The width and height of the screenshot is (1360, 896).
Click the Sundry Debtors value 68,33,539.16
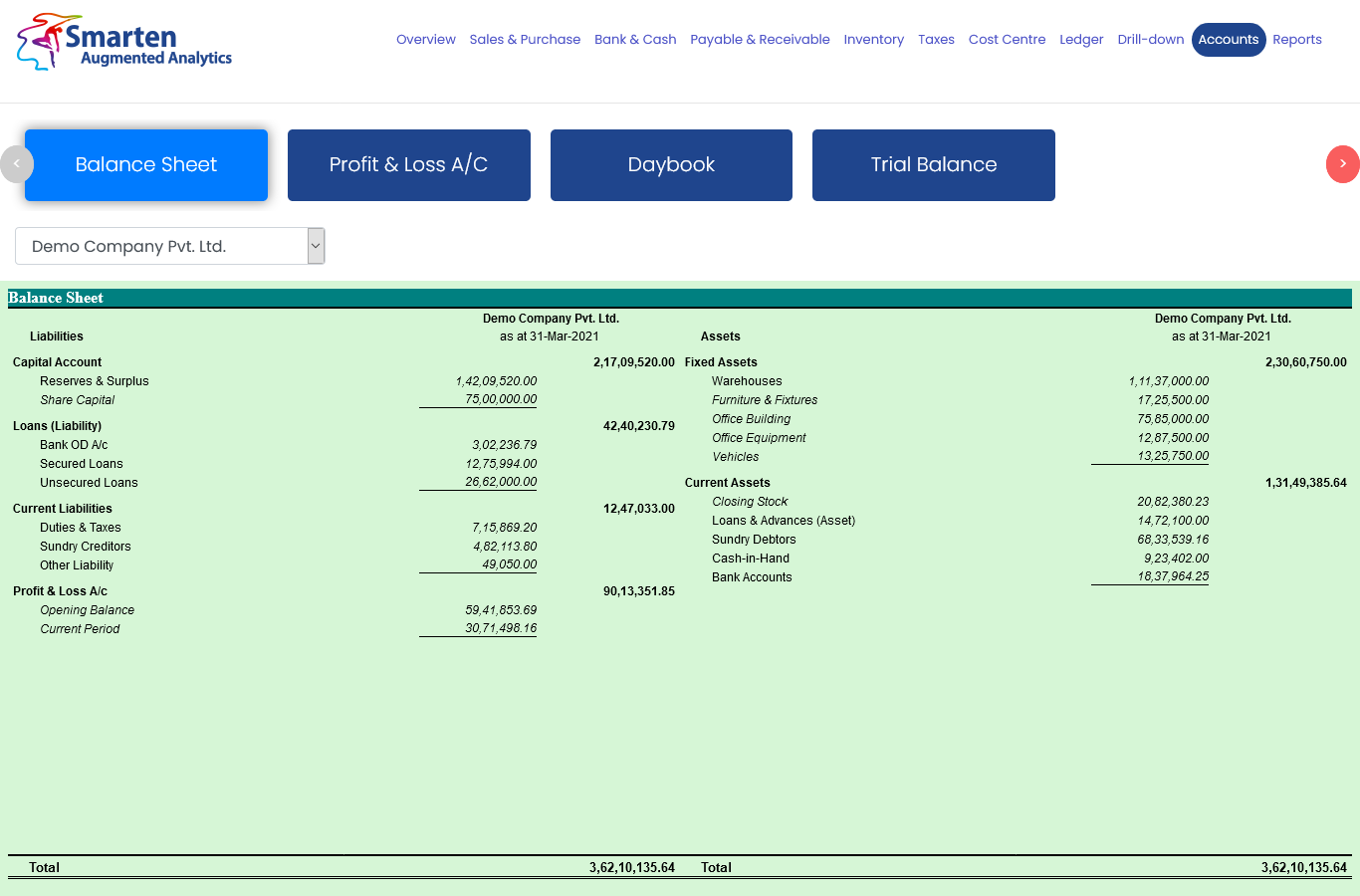1173,540
